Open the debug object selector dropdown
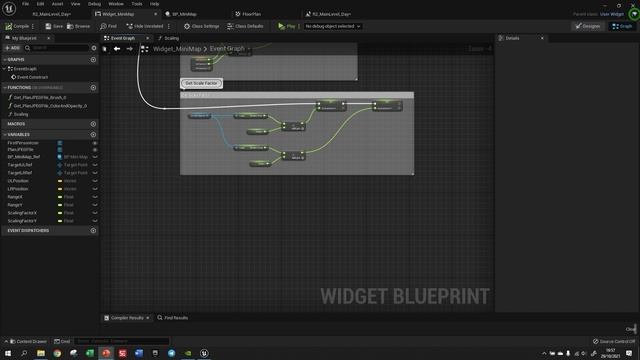Screen dimensions: 640x360 [333, 26]
